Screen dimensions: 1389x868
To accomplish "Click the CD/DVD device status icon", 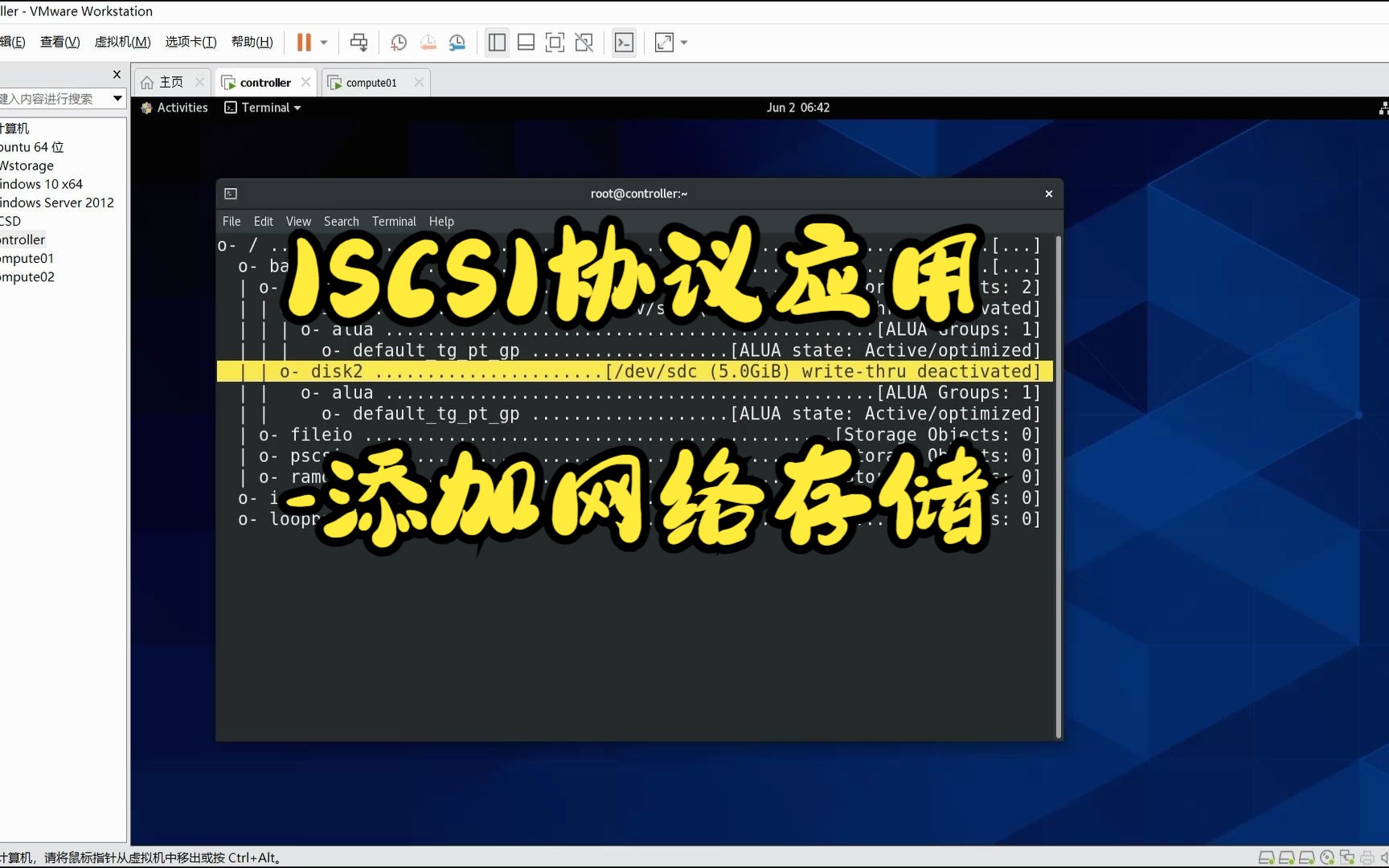I will coord(1326,857).
